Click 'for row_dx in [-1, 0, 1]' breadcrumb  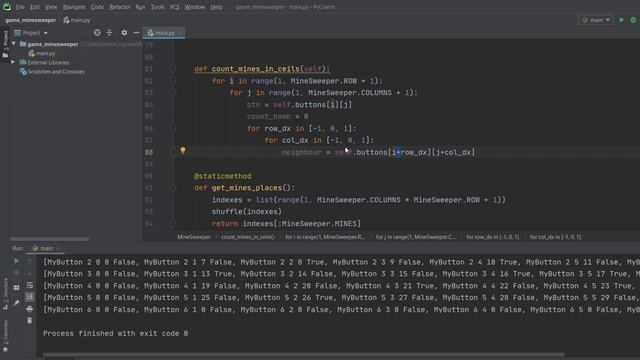tap(493, 237)
